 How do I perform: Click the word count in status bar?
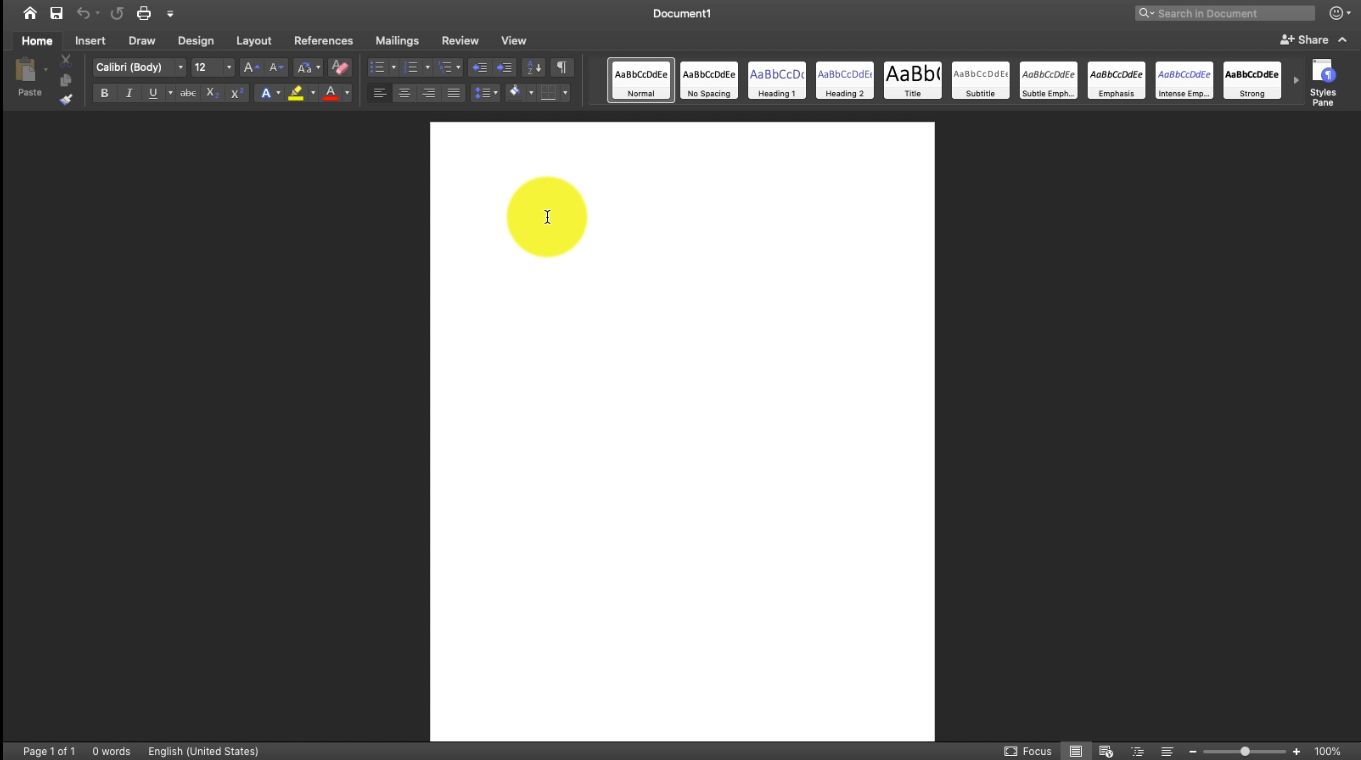tap(111, 751)
